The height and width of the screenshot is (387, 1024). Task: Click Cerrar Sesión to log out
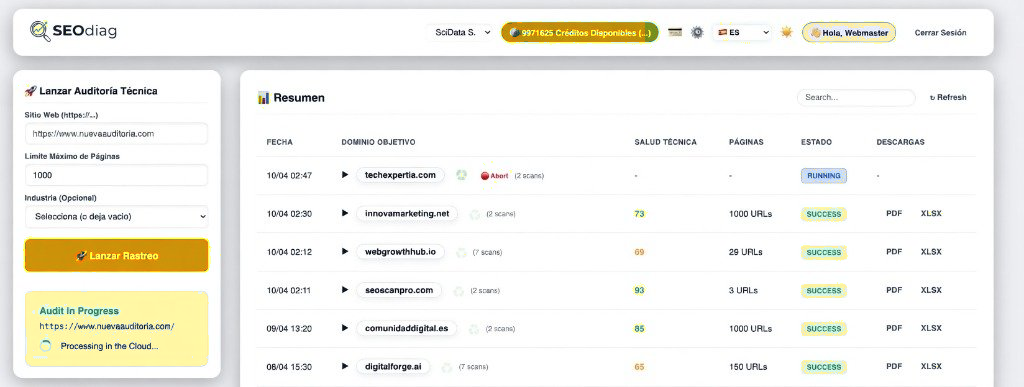940,33
